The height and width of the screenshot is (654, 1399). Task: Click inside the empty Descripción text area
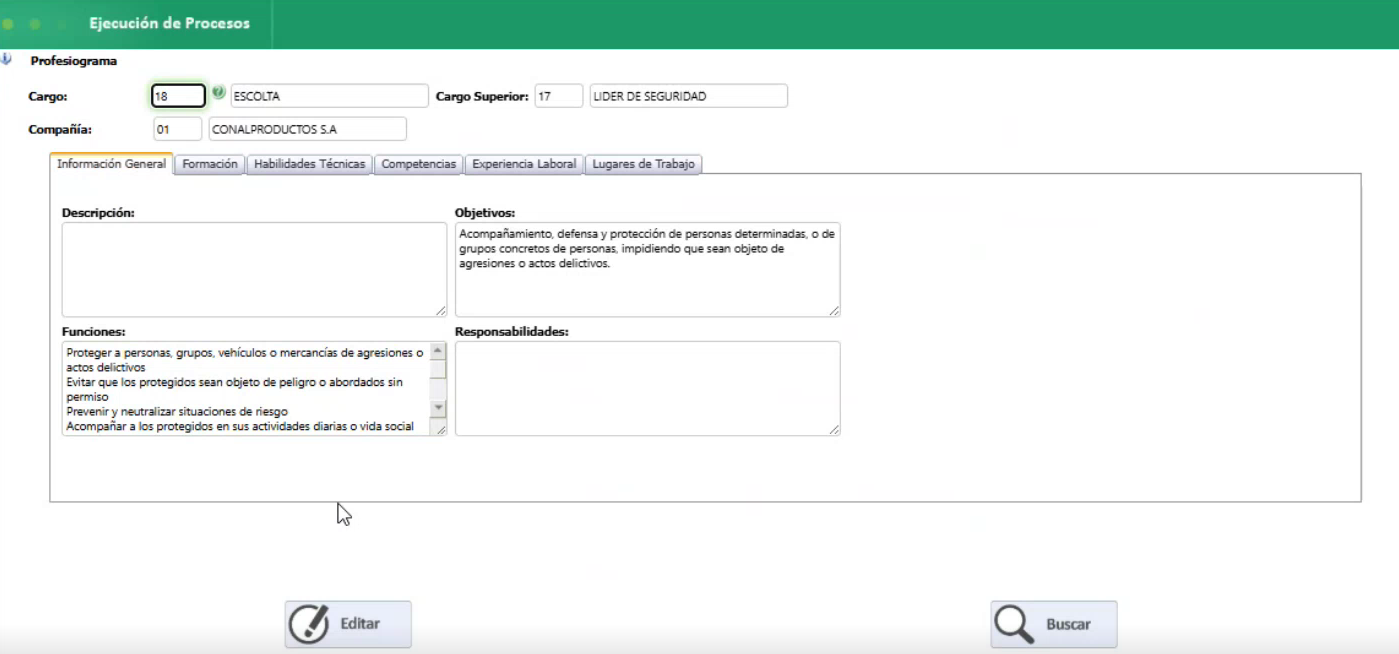coord(254,270)
